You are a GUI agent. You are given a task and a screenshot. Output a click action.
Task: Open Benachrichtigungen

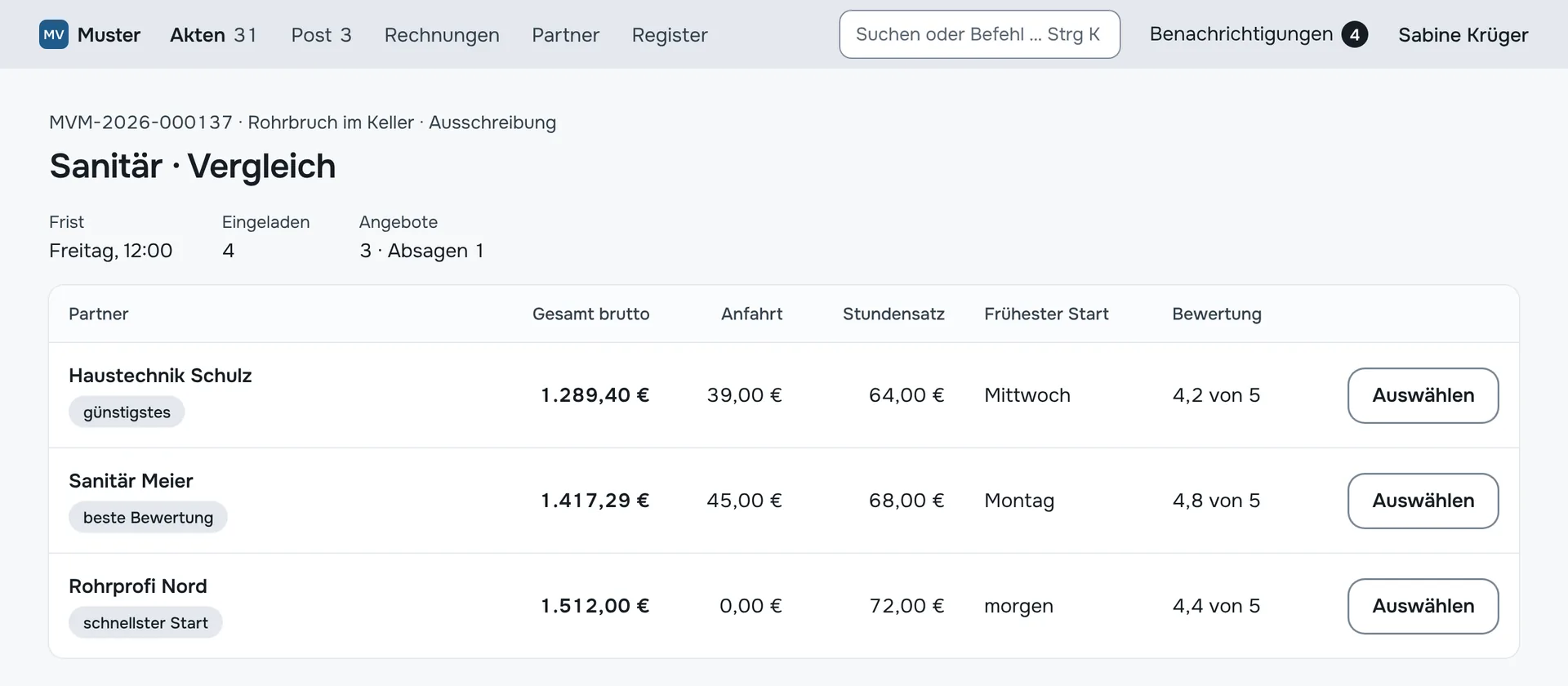pyautogui.click(x=1258, y=34)
